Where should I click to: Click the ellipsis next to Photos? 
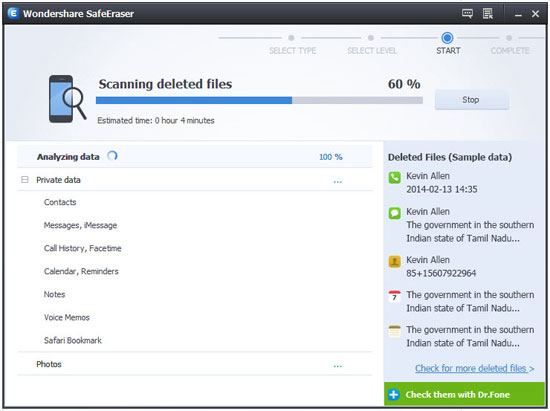coord(337,366)
